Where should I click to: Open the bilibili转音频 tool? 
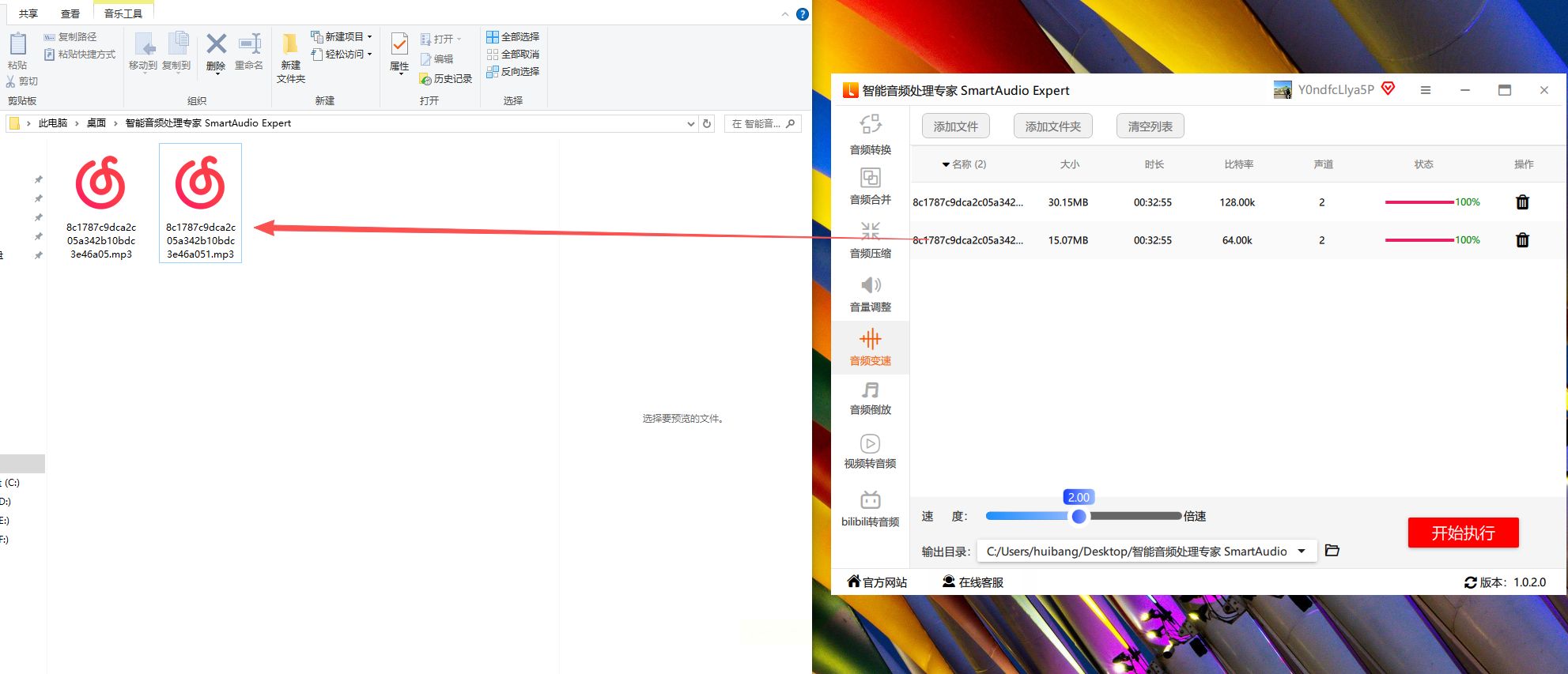pyautogui.click(x=871, y=508)
